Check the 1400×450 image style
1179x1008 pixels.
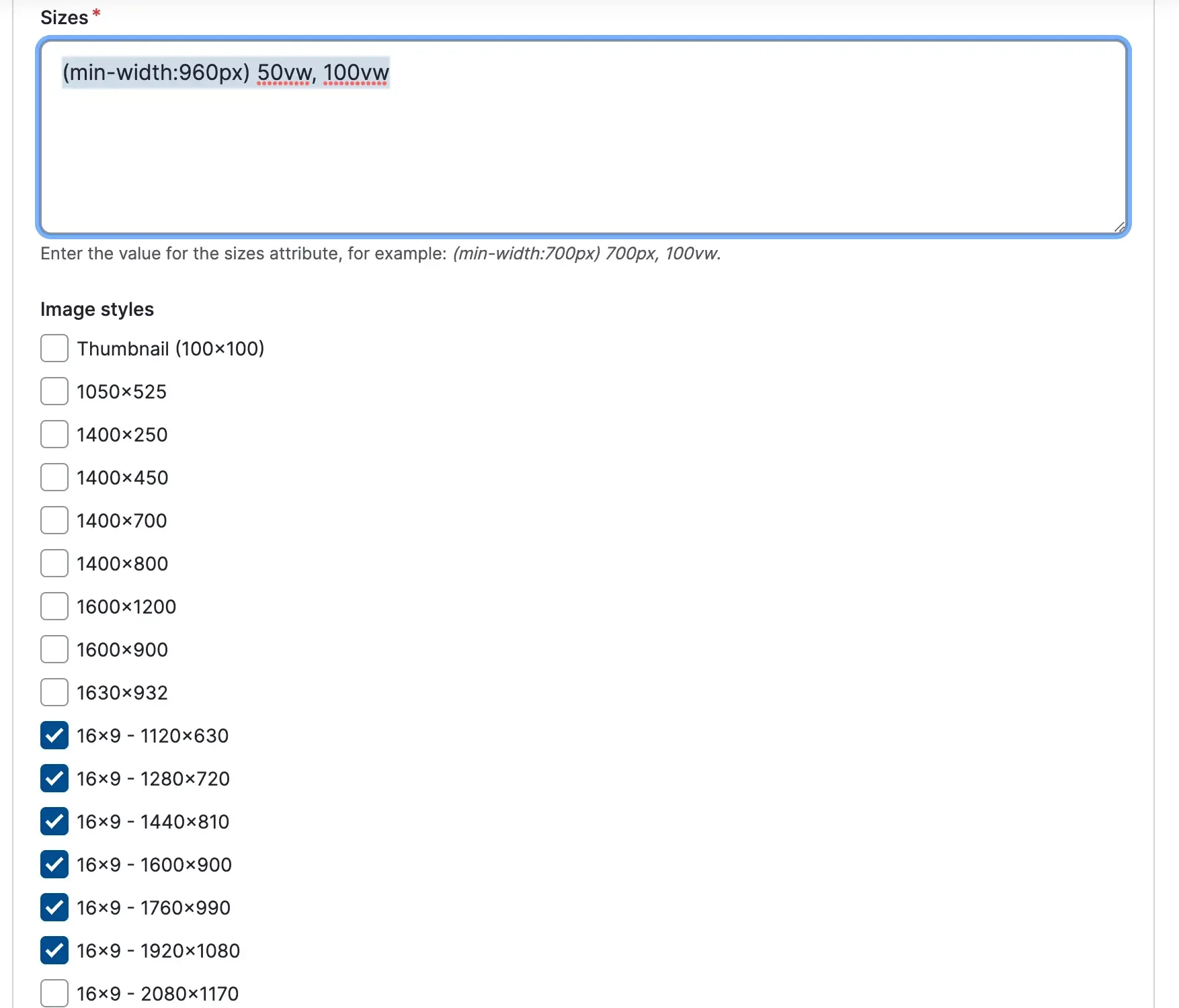(54, 477)
